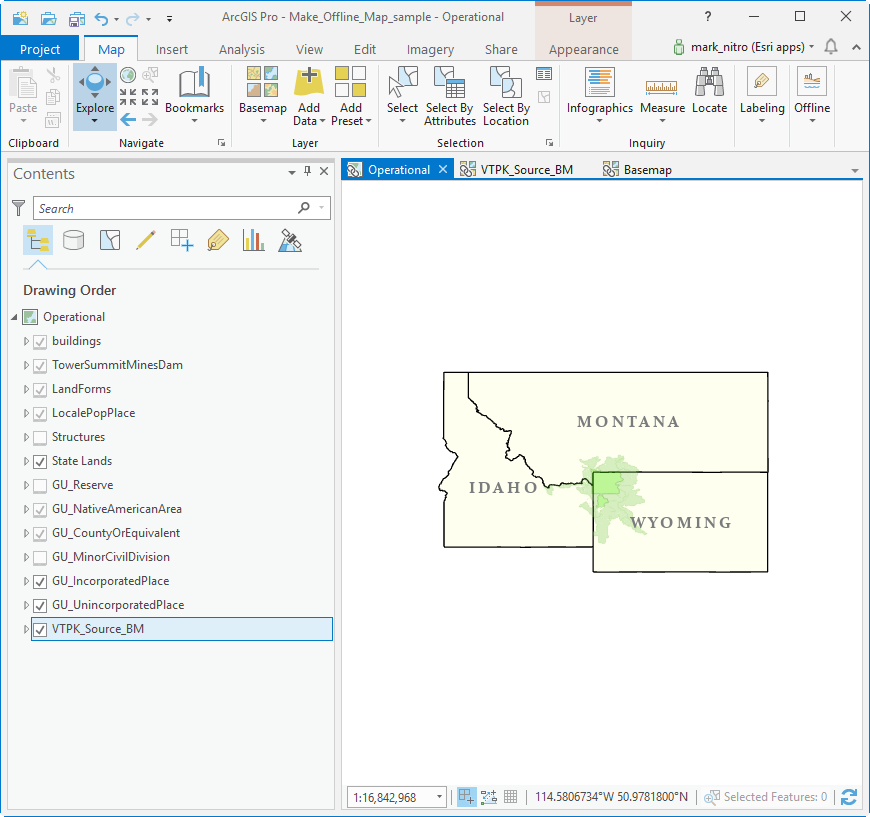Uncheck the VTPK_Source_BM layer
This screenshot has height=817, width=870.
pos(40,630)
